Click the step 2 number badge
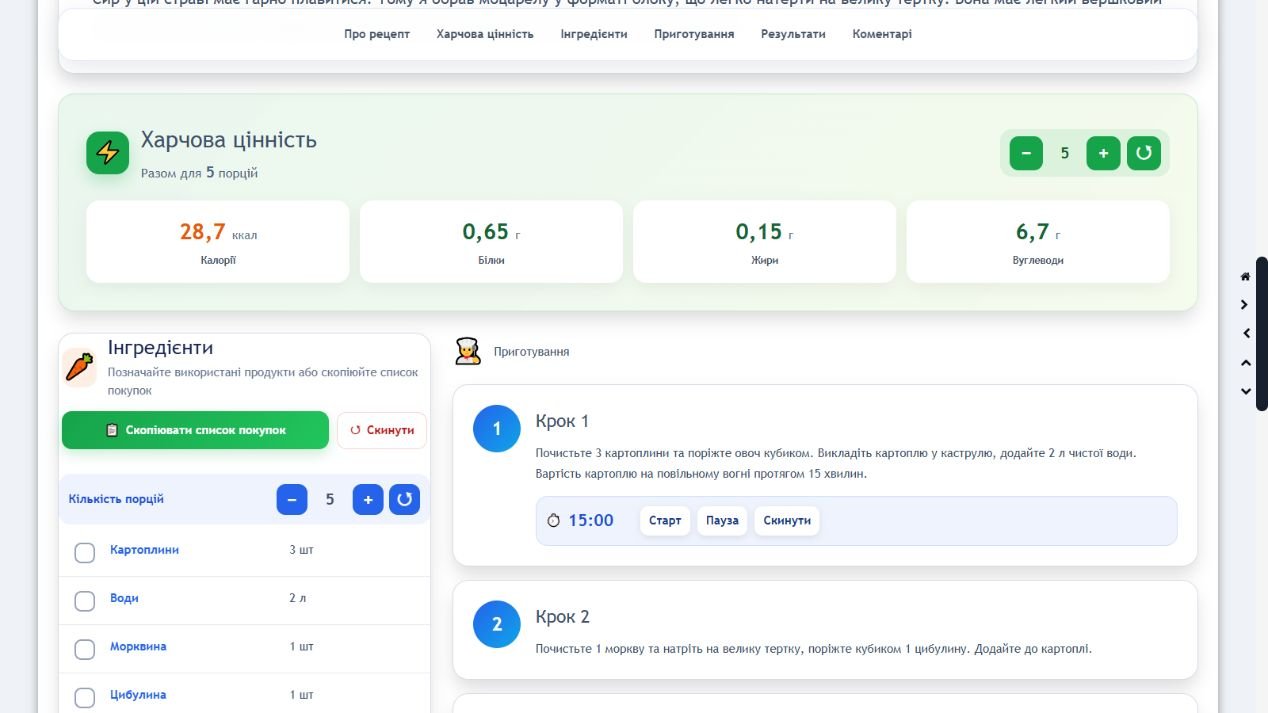The height and width of the screenshot is (713, 1268). coord(497,624)
